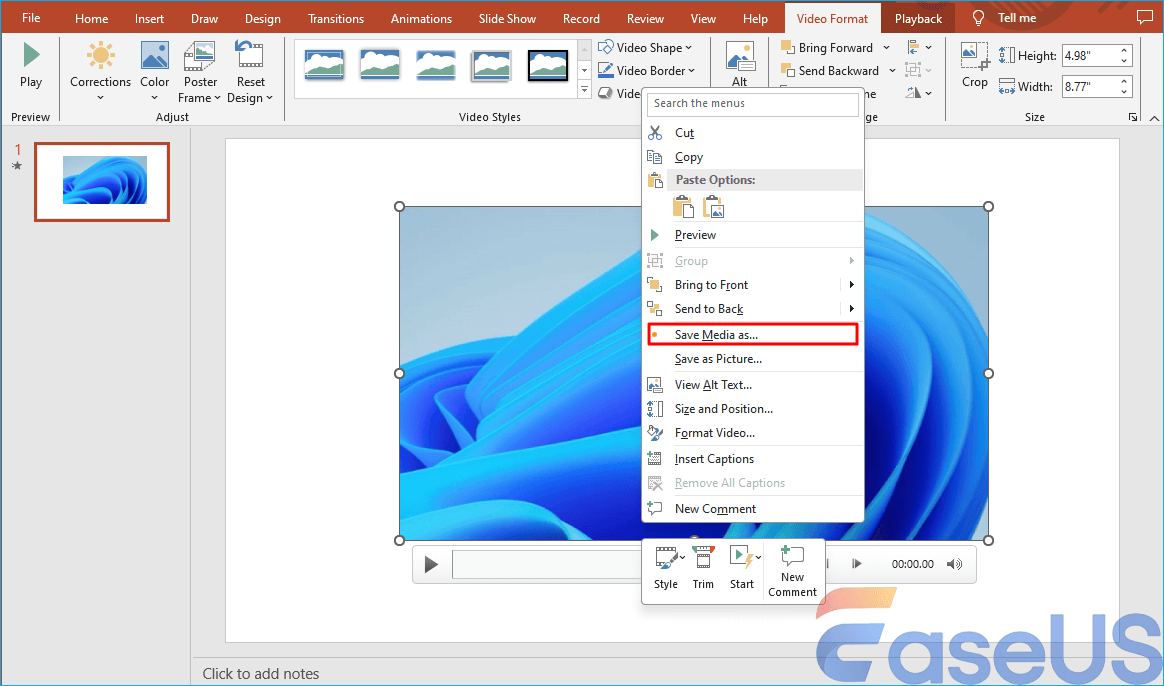Screen dimensions: 1164x686
Task: Switch to the Slide Show tab
Action: (507, 19)
